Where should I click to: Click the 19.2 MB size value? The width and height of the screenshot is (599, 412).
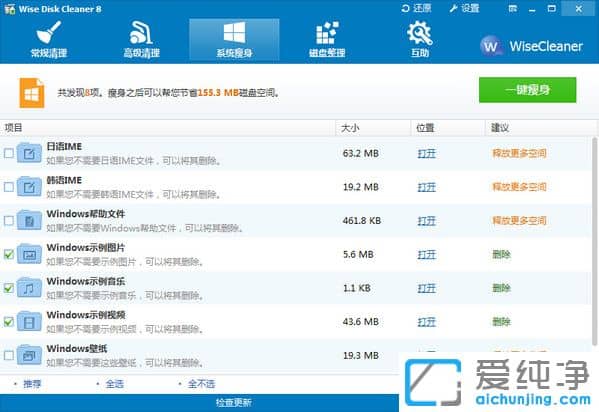(x=361, y=187)
